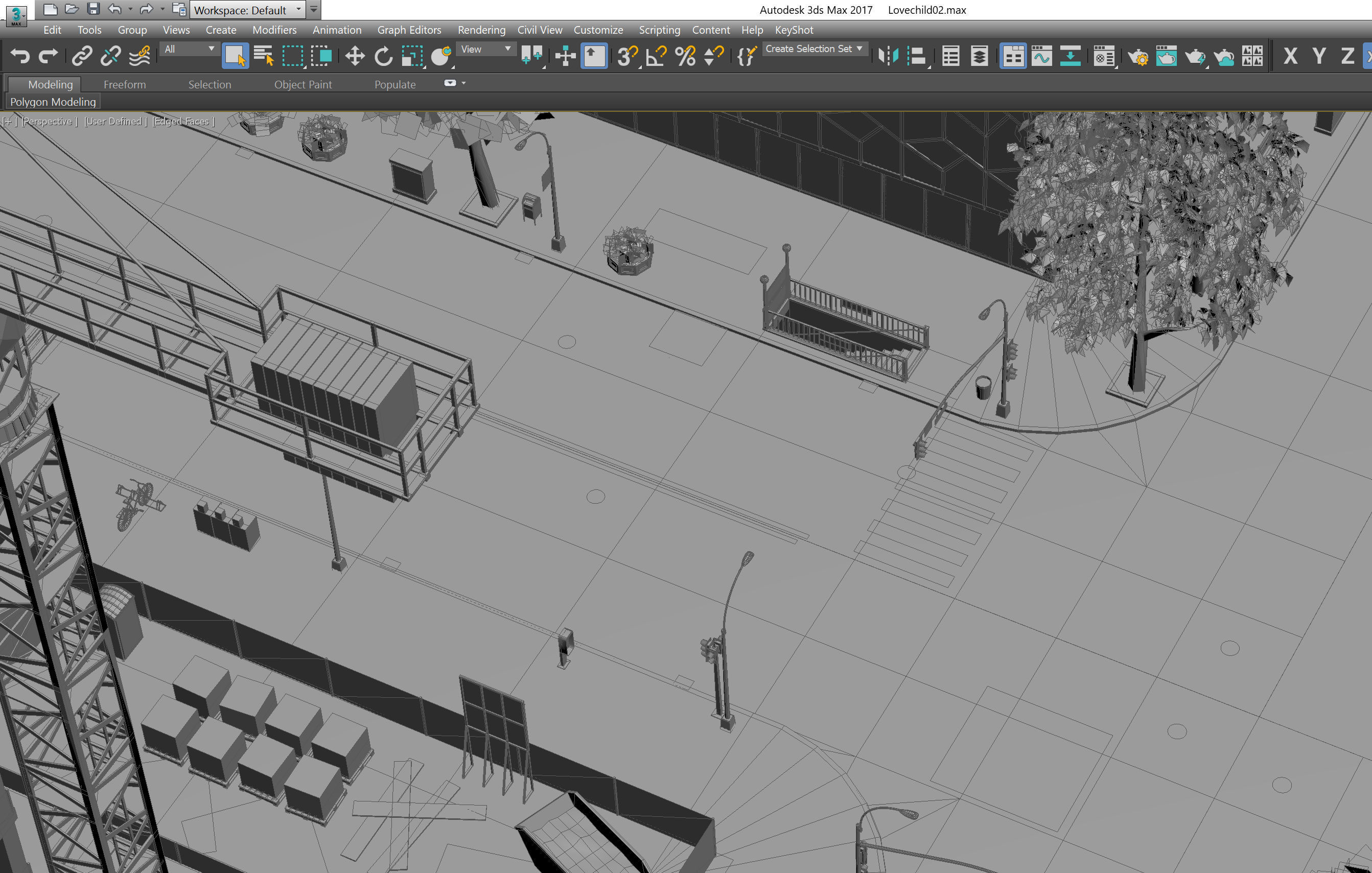
Task: Activate the Rotate tool
Action: (383, 56)
